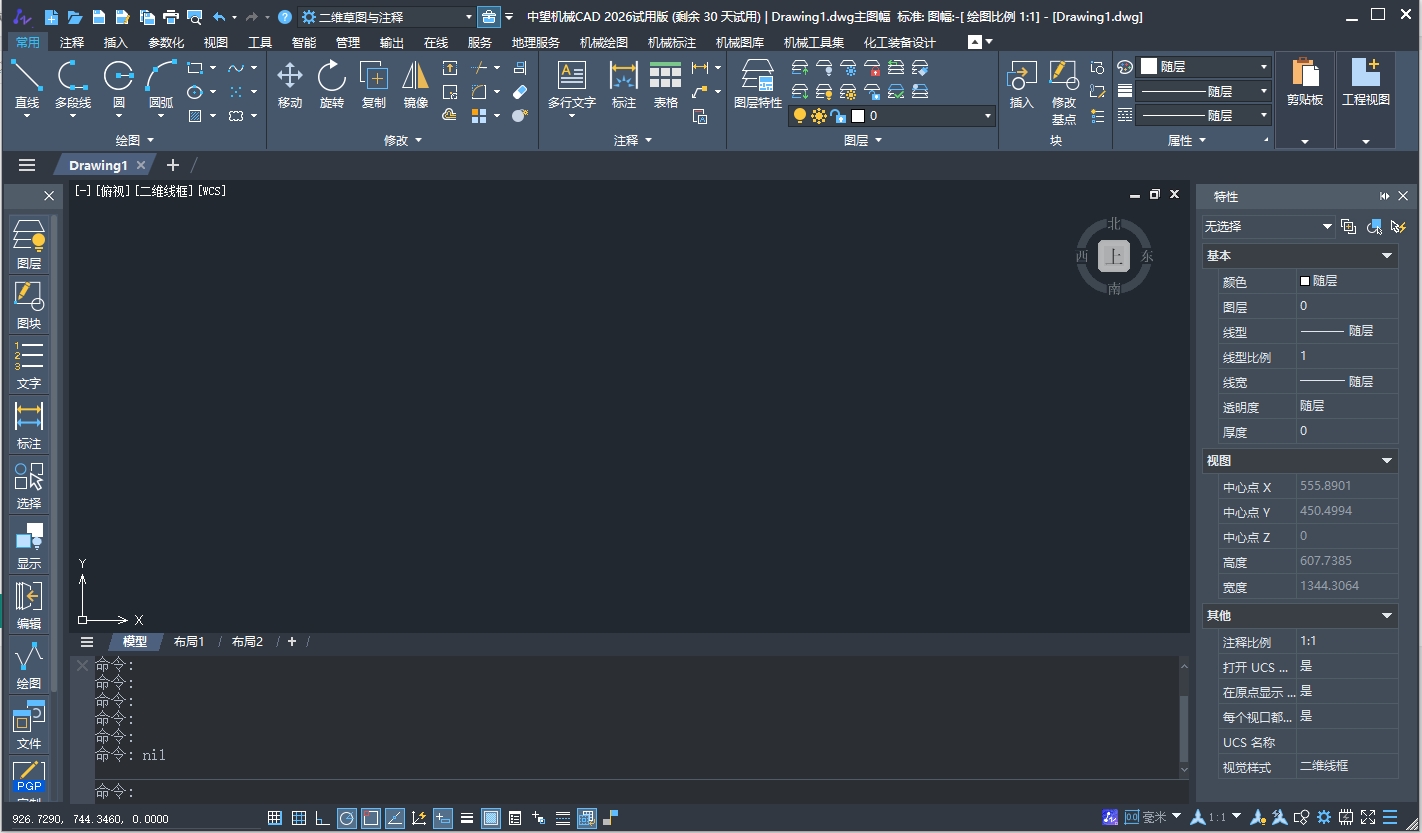
Task: Click the eraser icon in modify panel
Action: (x=519, y=92)
